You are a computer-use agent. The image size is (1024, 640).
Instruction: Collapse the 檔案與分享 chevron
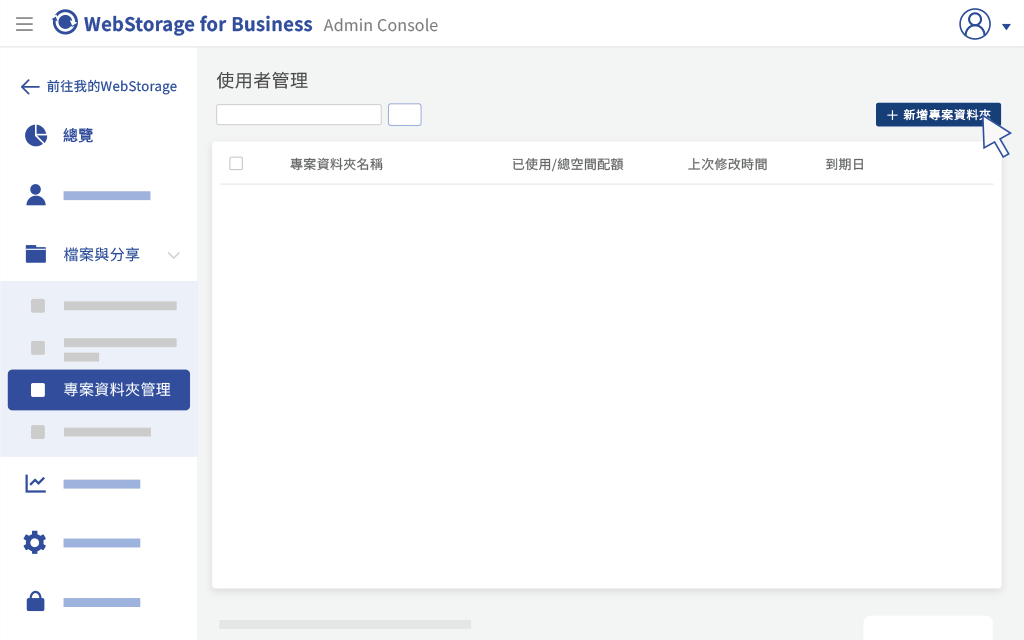pos(174,255)
